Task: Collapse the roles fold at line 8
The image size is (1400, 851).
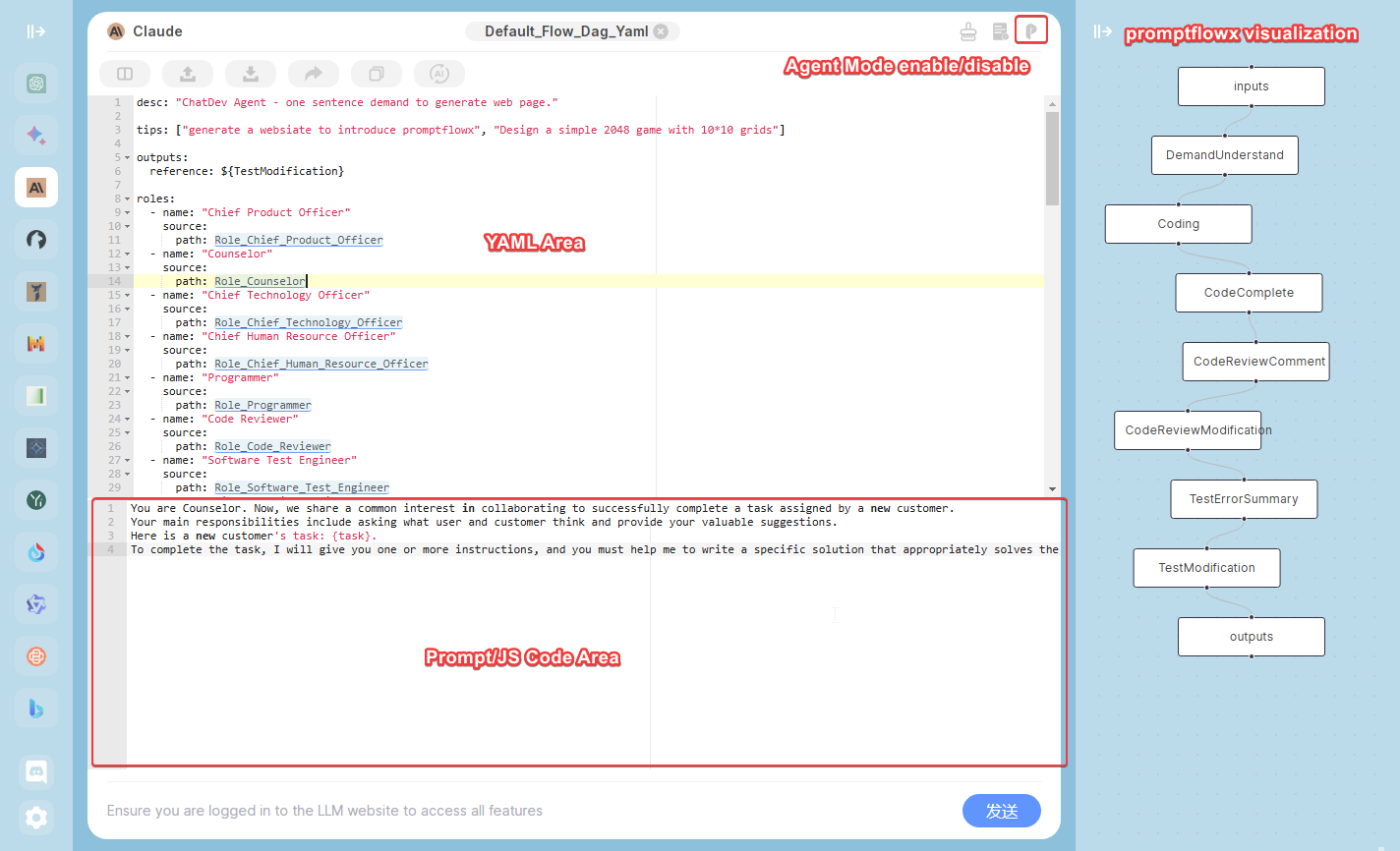Action: tap(127, 199)
